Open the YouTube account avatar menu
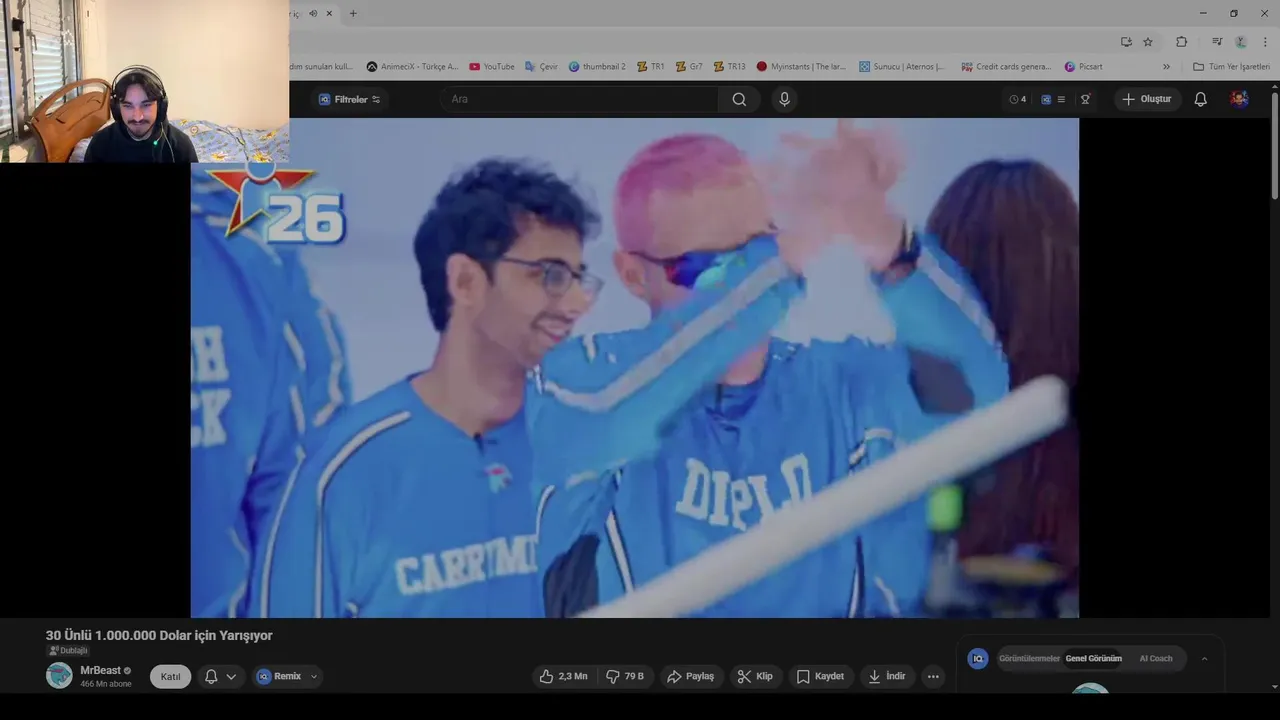The height and width of the screenshot is (720, 1280). [x=1239, y=99]
